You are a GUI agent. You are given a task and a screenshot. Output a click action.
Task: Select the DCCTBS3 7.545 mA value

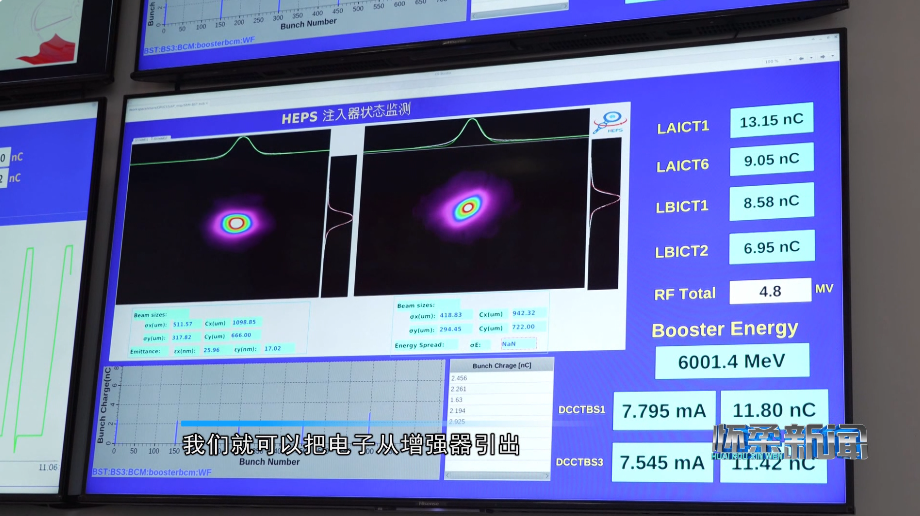coord(662,463)
